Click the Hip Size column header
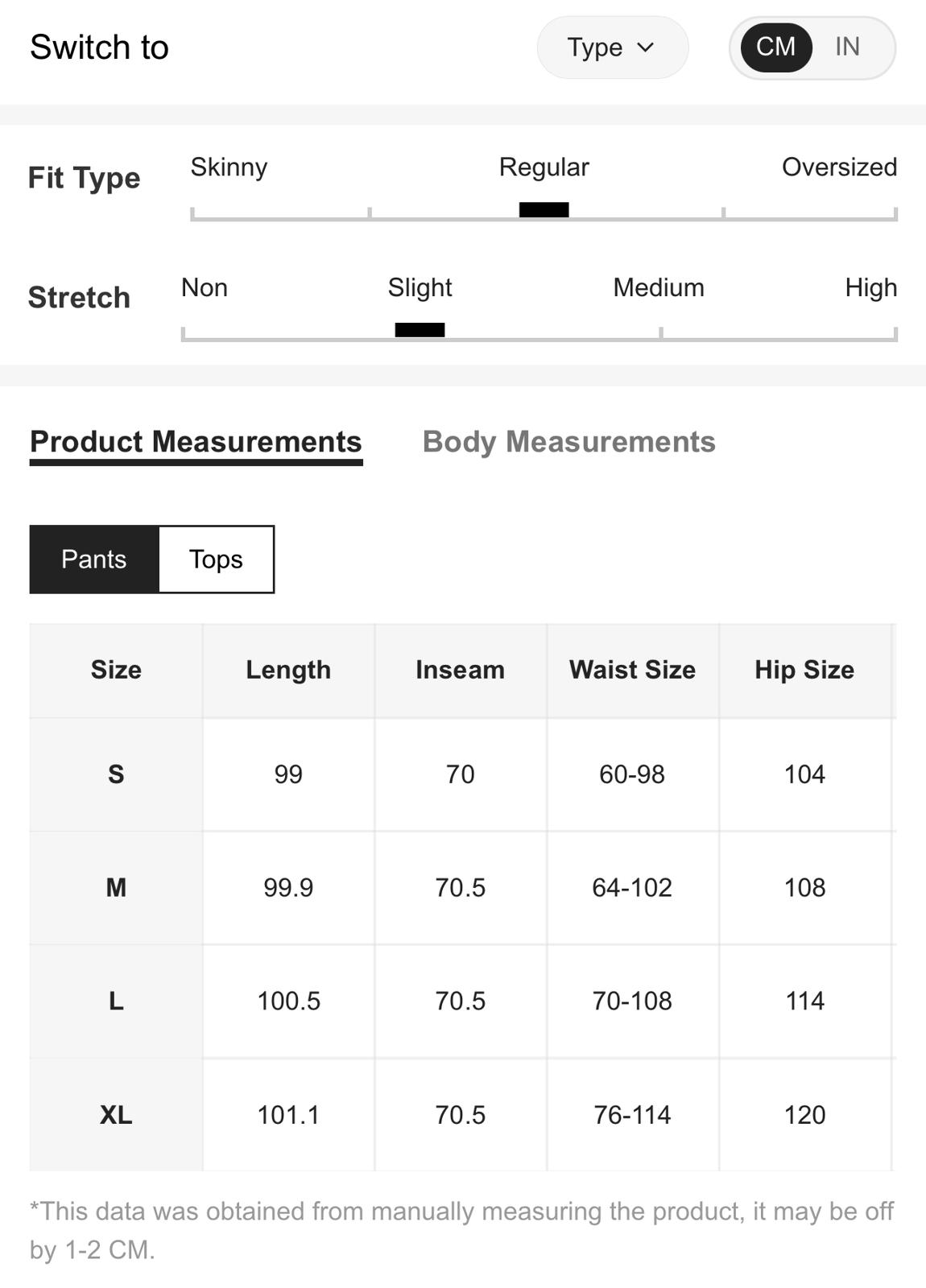This screenshot has width=926, height=1288. pyautogui.click(x=804, y=670)
